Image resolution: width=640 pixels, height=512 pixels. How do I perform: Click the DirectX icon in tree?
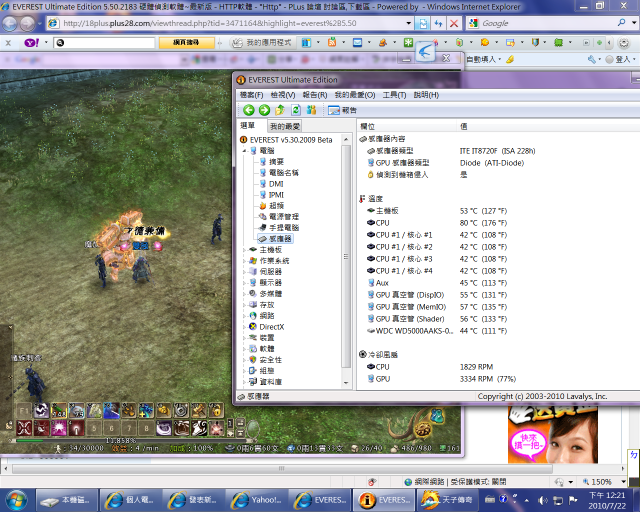coord(253,327)
